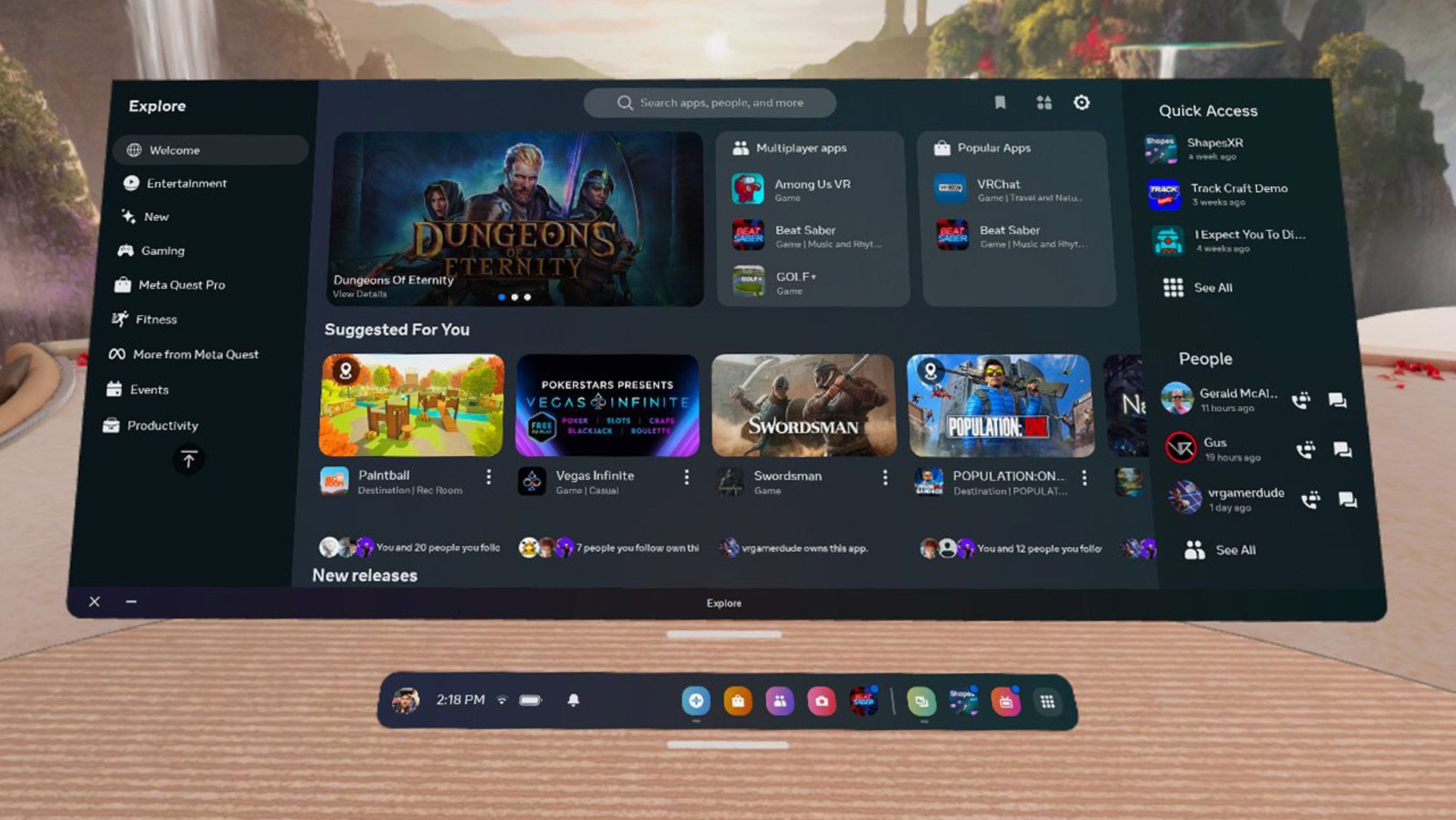
Task: Click the Multiplayer apps section icon
Action: point(741,147)
